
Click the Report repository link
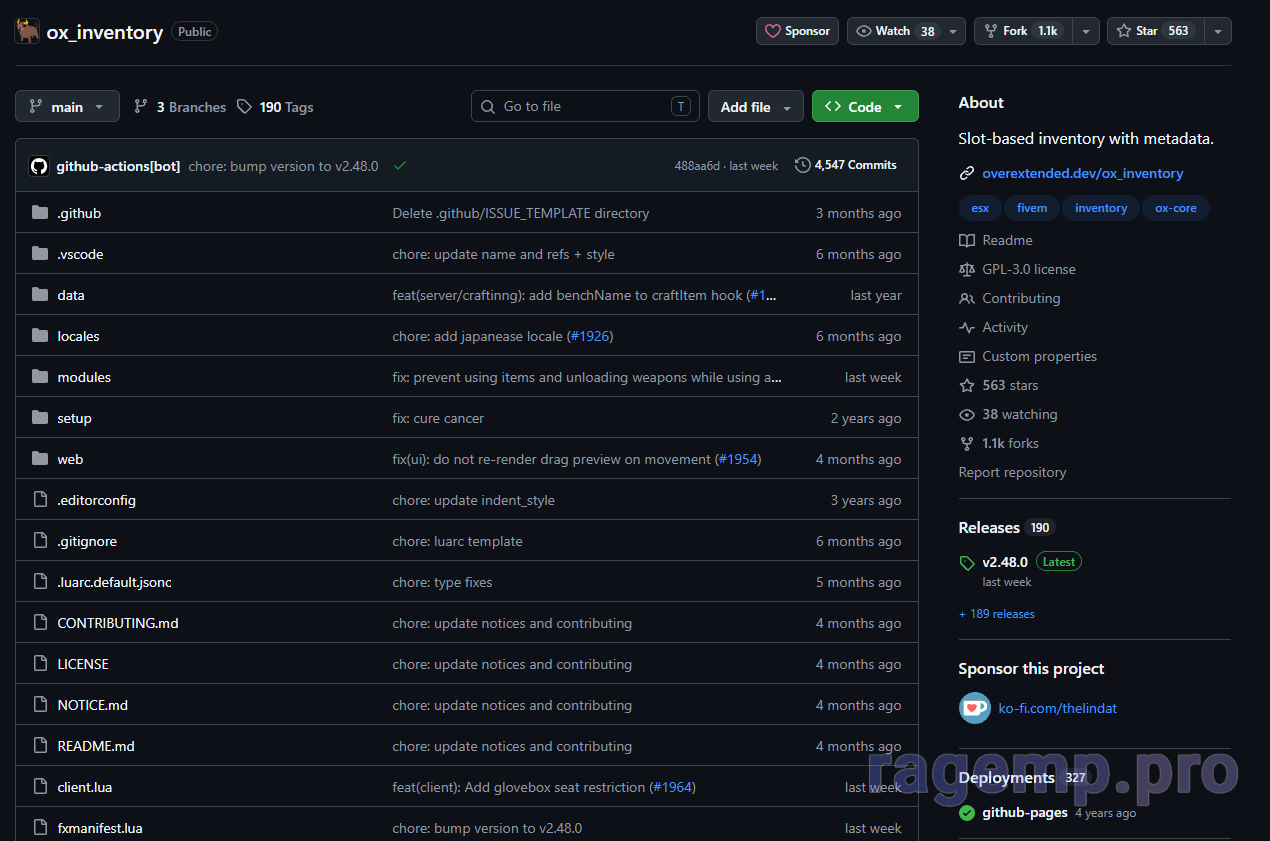pyautogui.click(x=1012, y=472)
